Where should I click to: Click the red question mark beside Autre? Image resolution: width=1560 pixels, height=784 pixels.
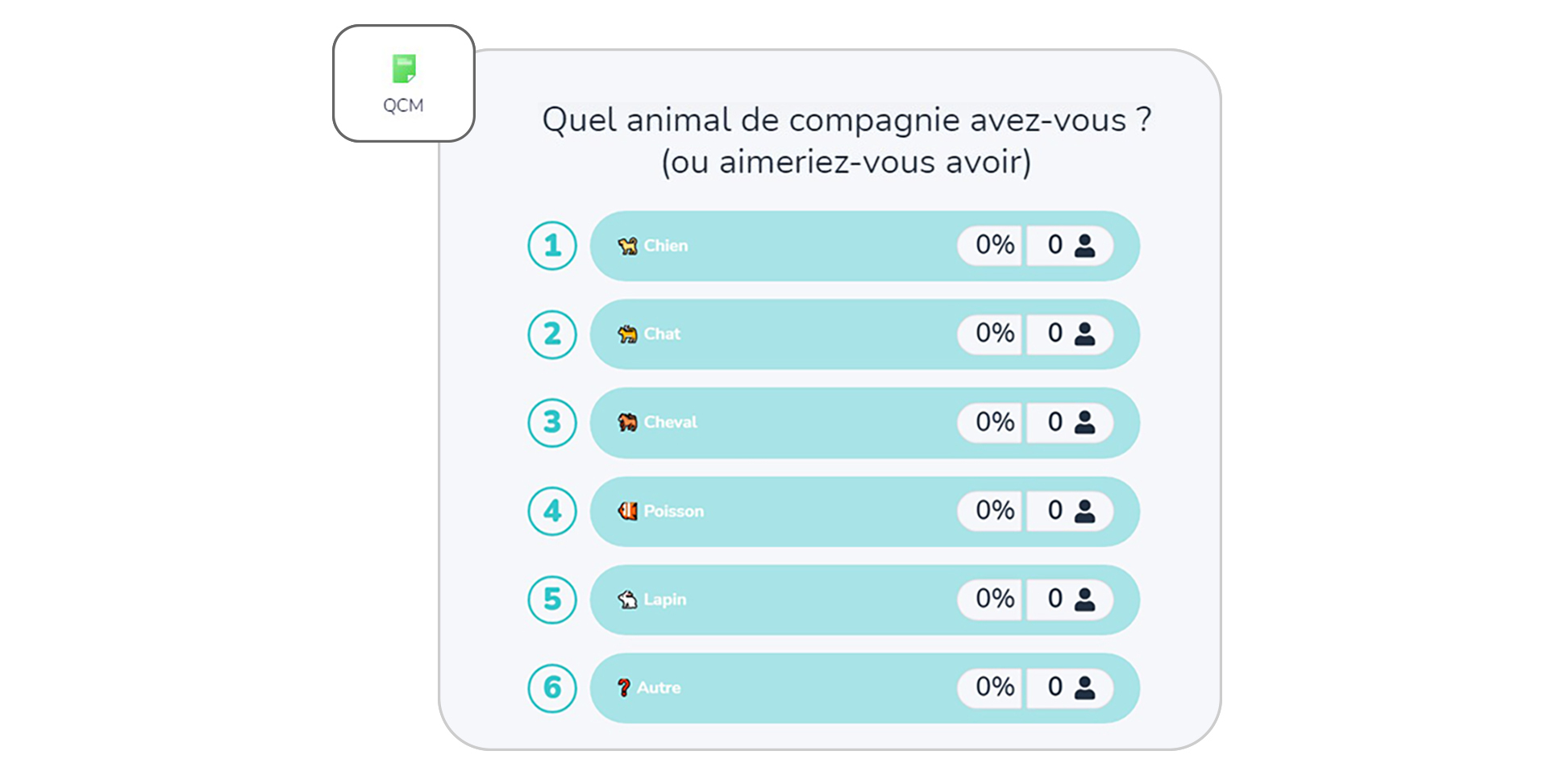[x=623, y=687]
